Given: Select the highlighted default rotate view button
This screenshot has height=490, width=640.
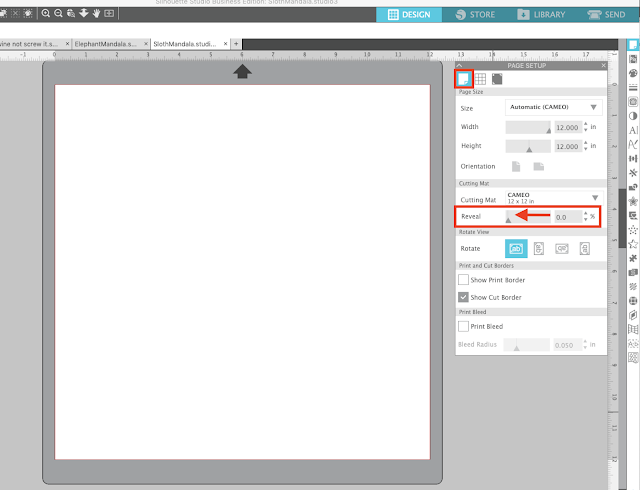Looking at the screenshot, I should [516, 248].
